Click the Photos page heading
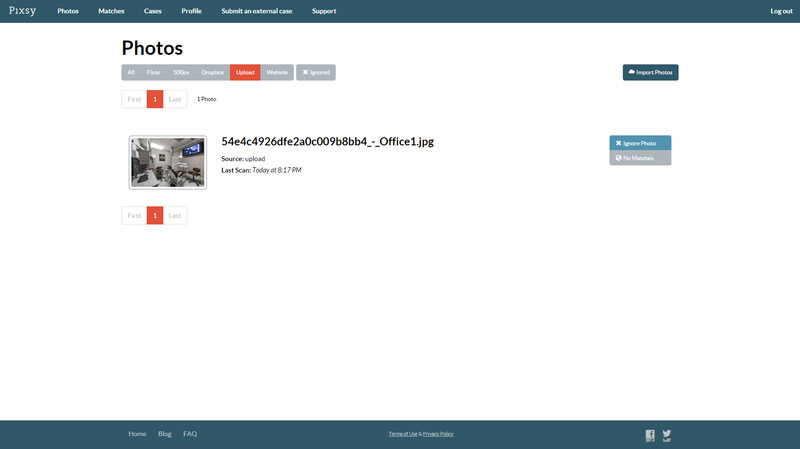800x449 pixels. (x=152, y=48)
